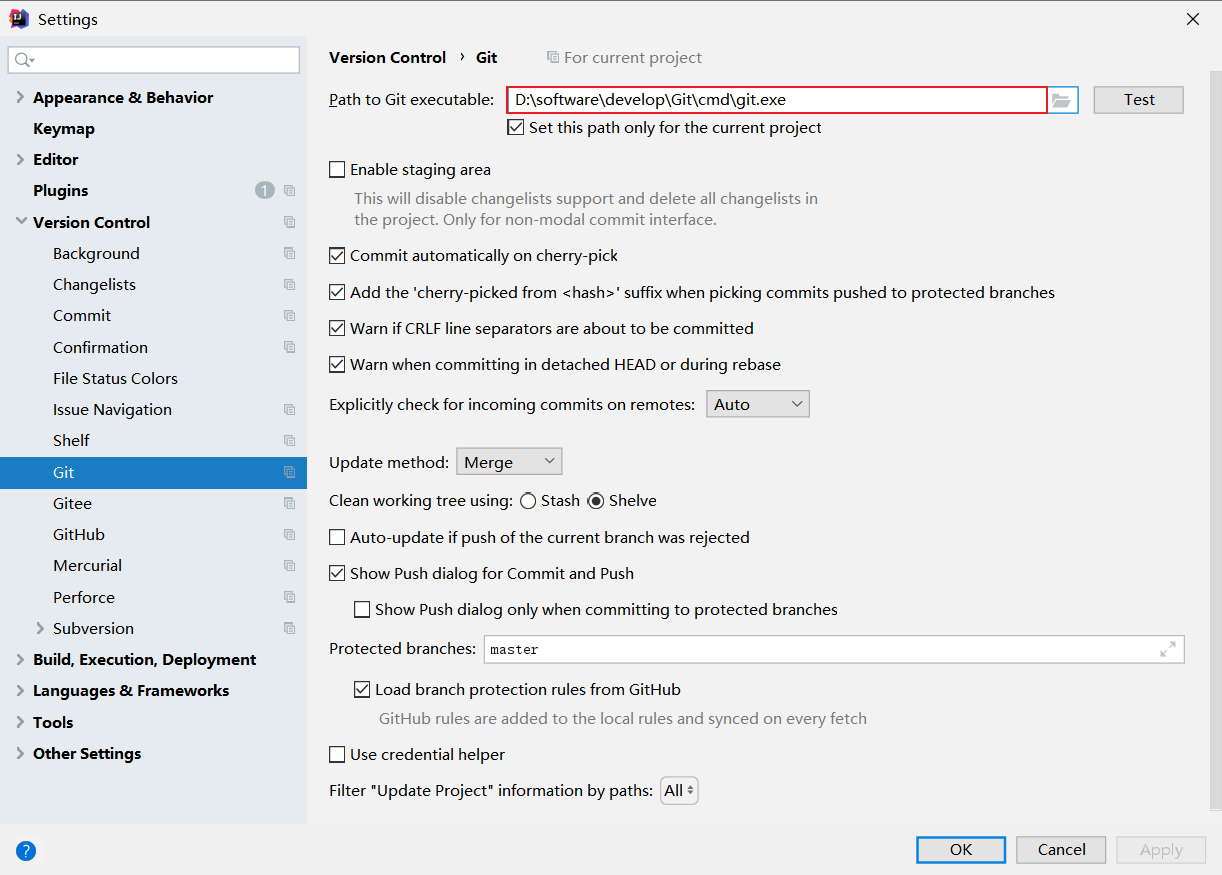
Task: Click the project-level icon beside Version Control
Action: point(289,222)
